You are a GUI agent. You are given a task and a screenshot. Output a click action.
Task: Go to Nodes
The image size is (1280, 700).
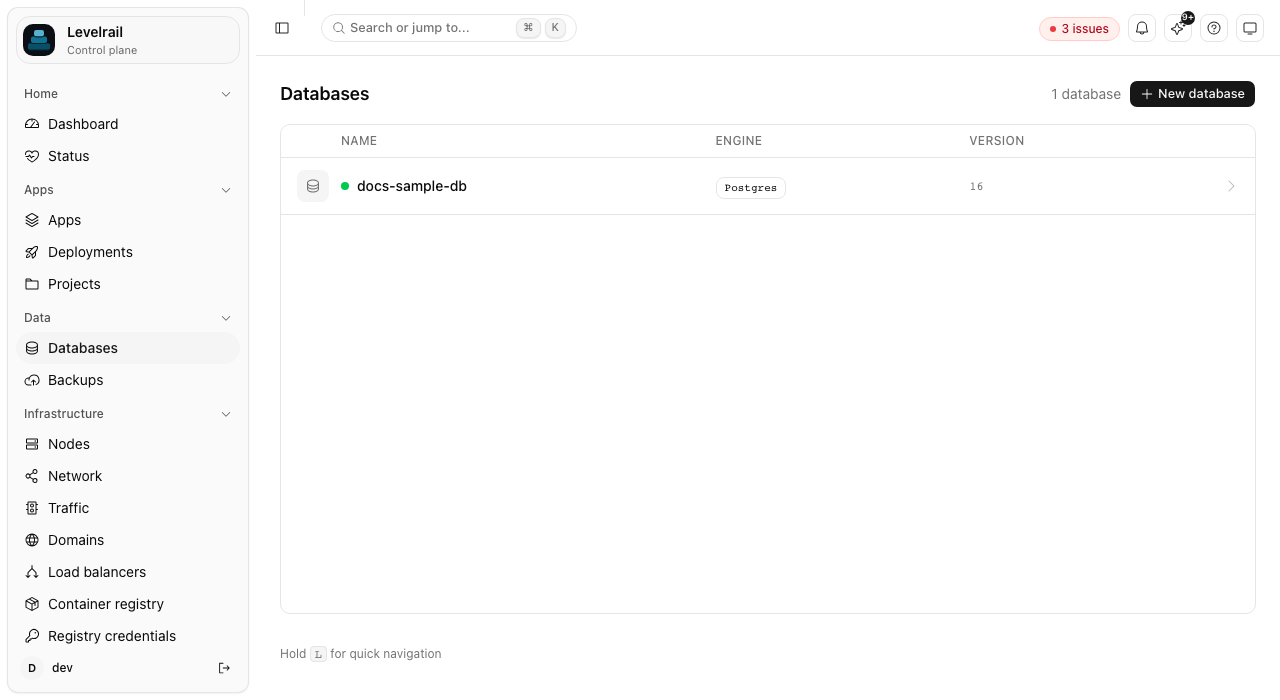[128, 444]
